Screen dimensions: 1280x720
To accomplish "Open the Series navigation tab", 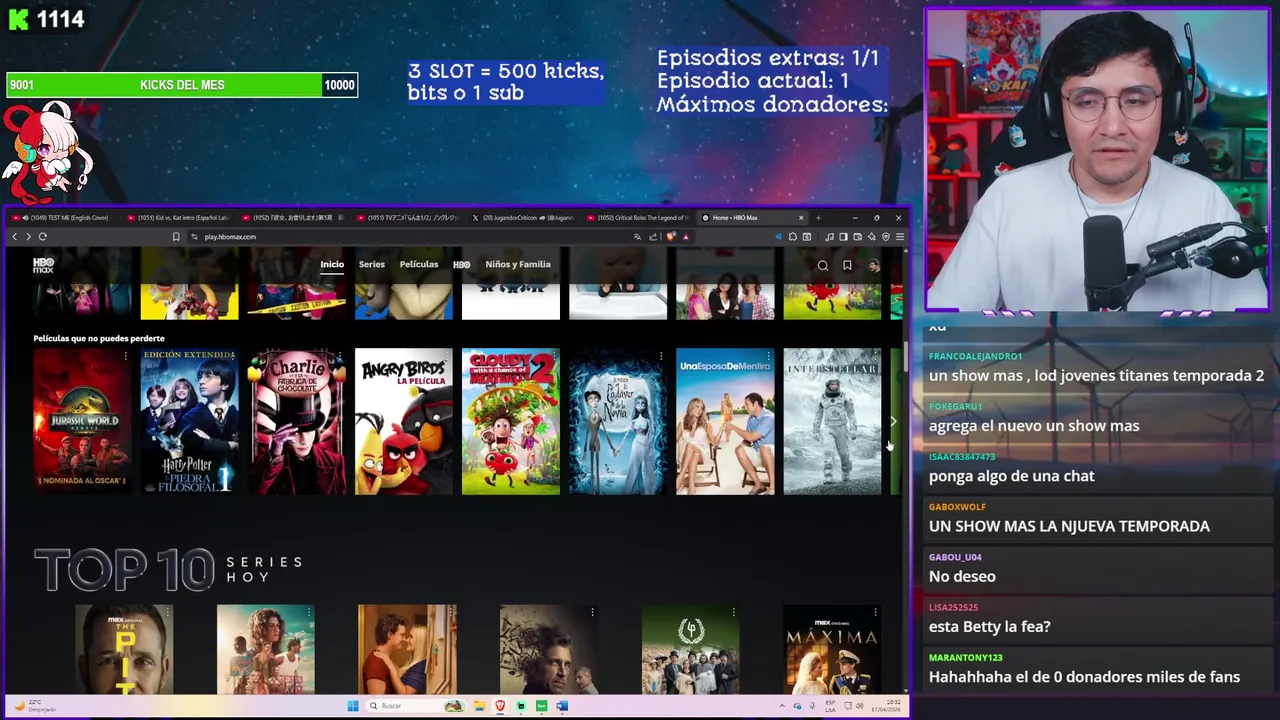I will [x=372, y=265].
